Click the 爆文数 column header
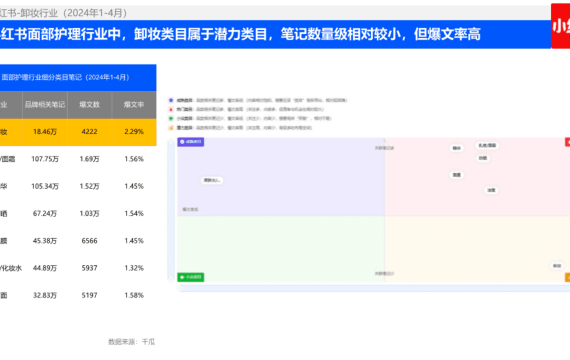 coord(89,105)
